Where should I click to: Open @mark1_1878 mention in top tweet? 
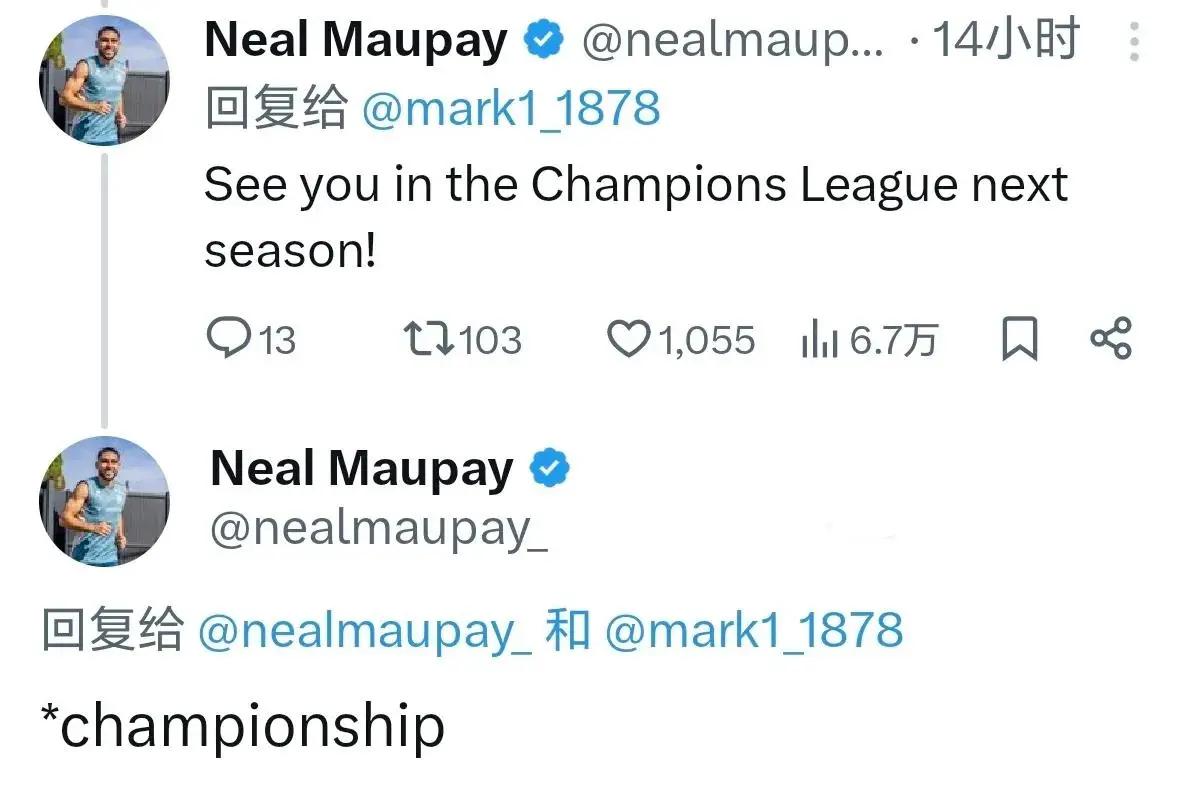pos(510,108)
